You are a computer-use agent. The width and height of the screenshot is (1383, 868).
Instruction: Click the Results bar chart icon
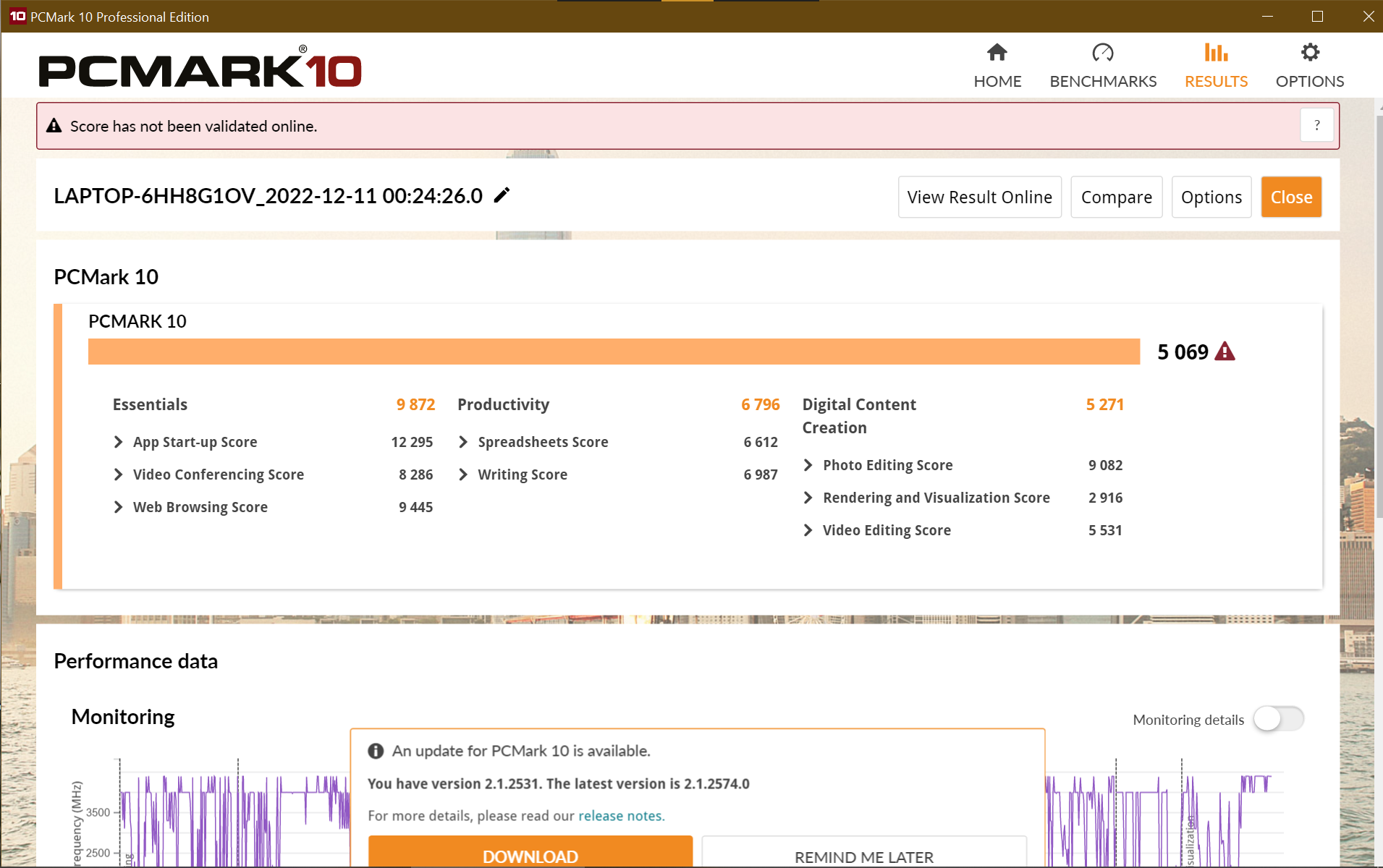coord(1216,52)
